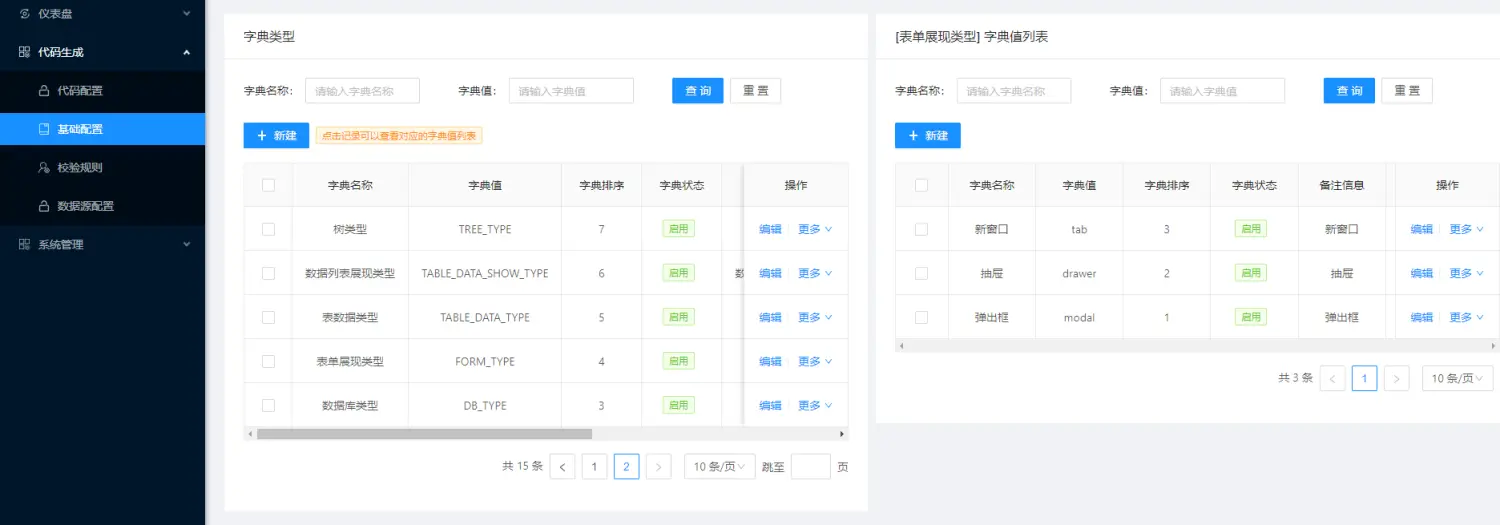The height and width of the screenshot is (525, 1500).
Task: Select the 基础配置 menu item
Action: (102, 129)
